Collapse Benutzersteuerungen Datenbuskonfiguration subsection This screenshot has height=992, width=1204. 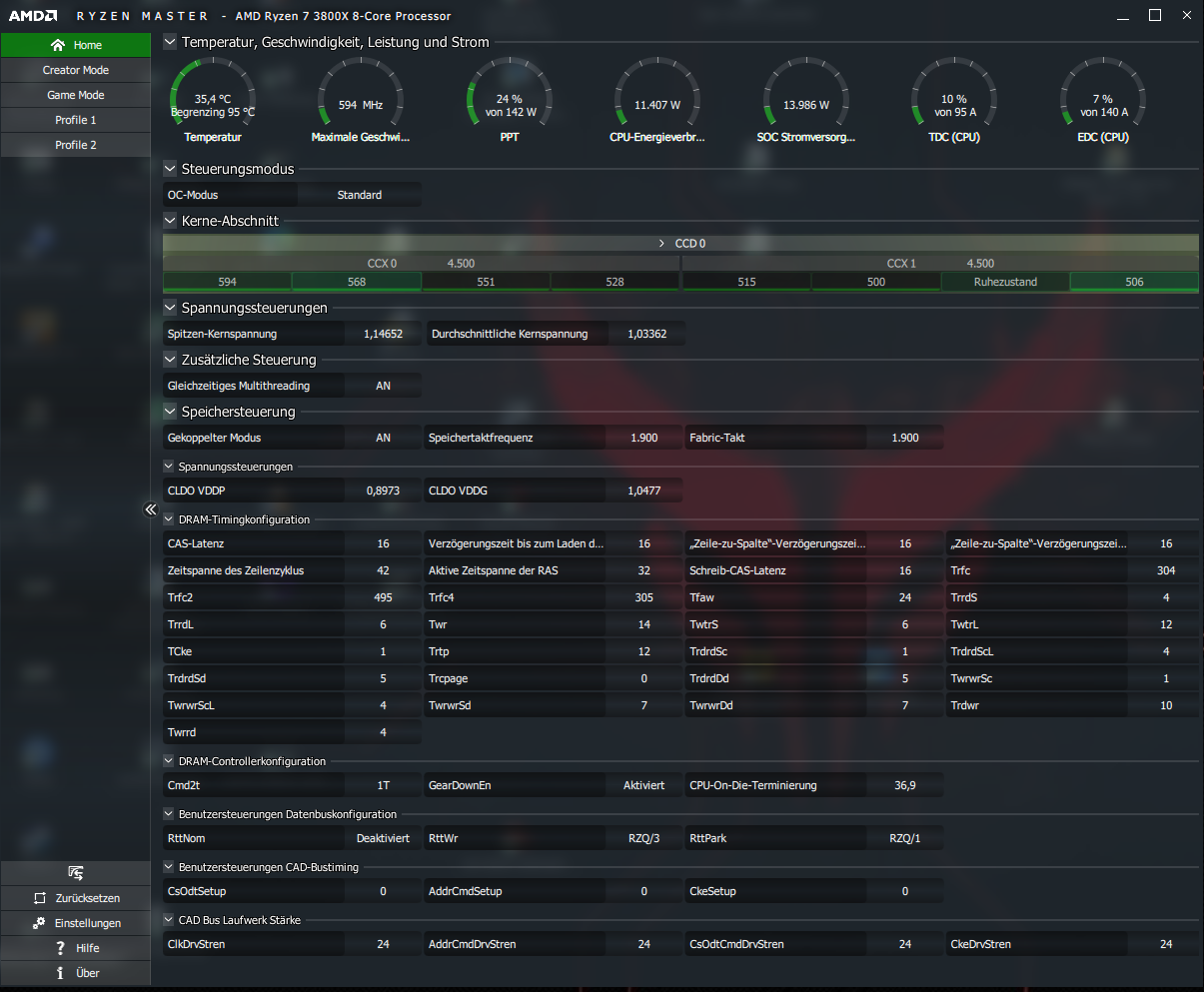tap(169, 814)
